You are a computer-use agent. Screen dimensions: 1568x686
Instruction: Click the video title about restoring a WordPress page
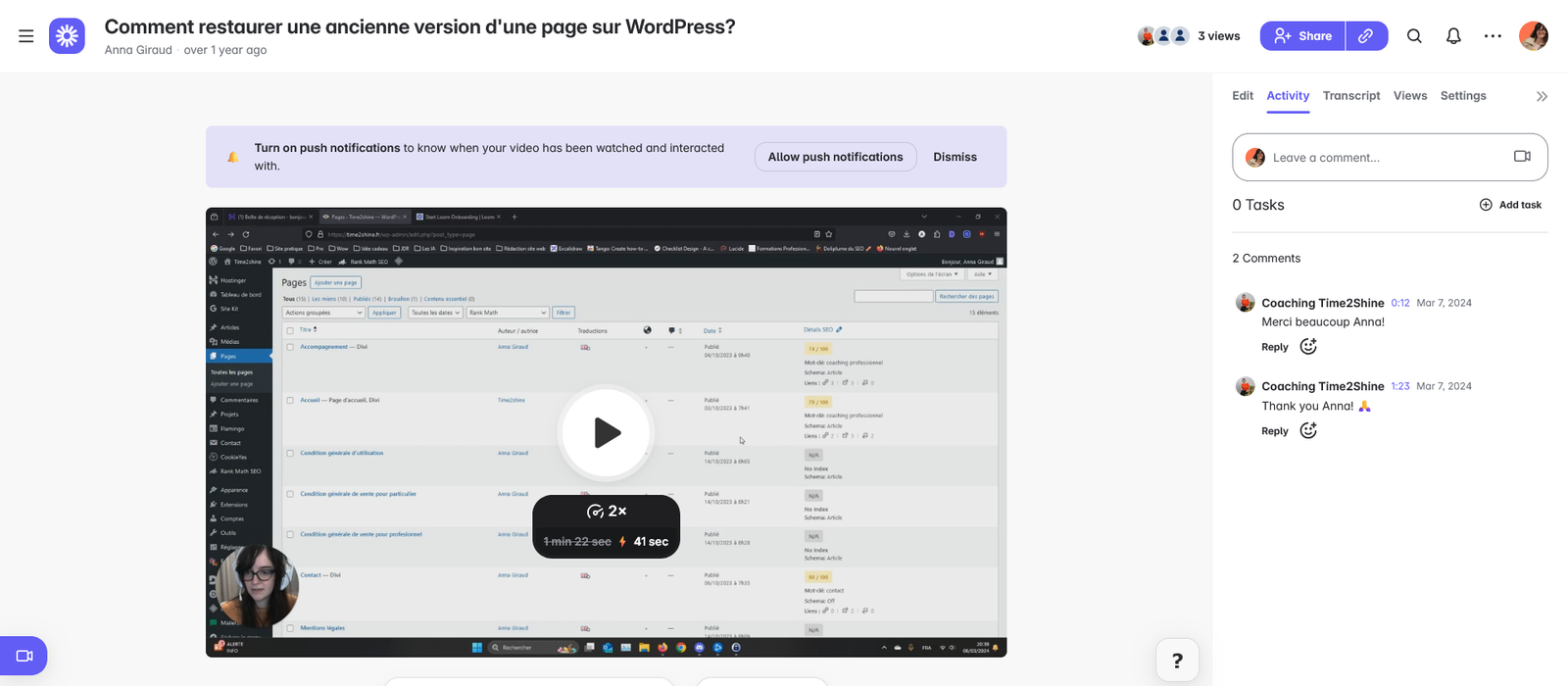tap(420, 26)
